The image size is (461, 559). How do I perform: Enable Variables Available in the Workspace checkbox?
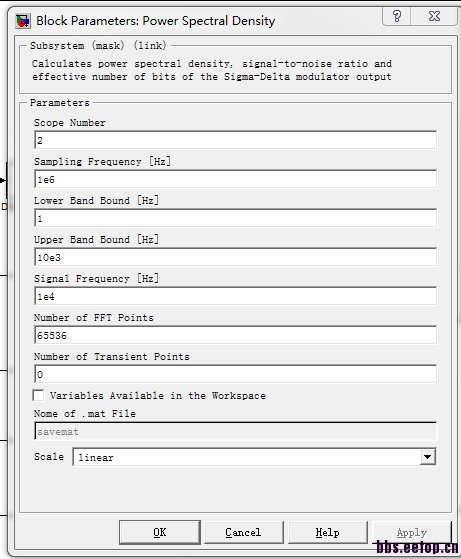pos(38,395)
